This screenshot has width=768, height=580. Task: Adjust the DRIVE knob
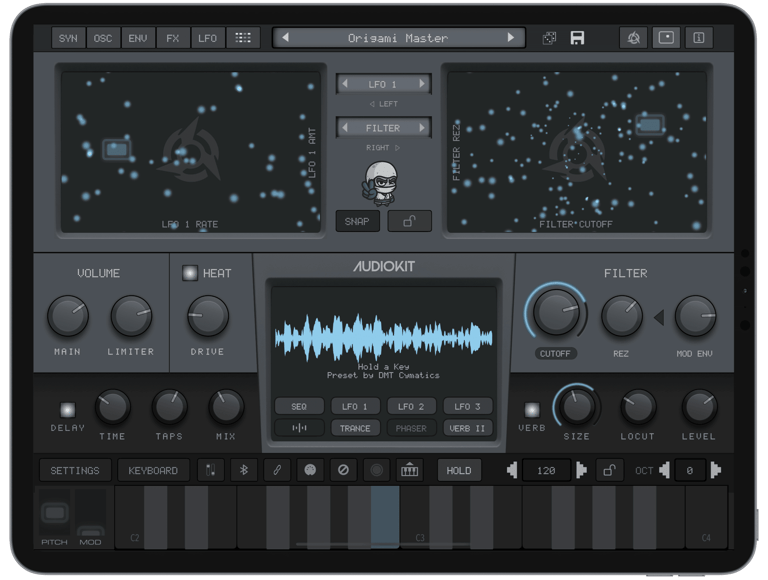coord(208,316)
